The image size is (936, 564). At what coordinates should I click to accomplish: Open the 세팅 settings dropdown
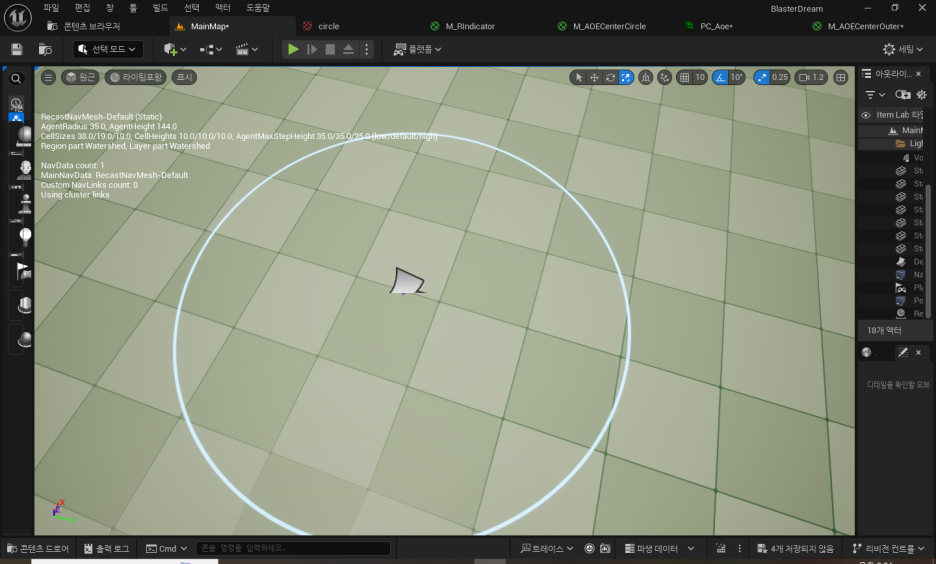tap(903, 49)
